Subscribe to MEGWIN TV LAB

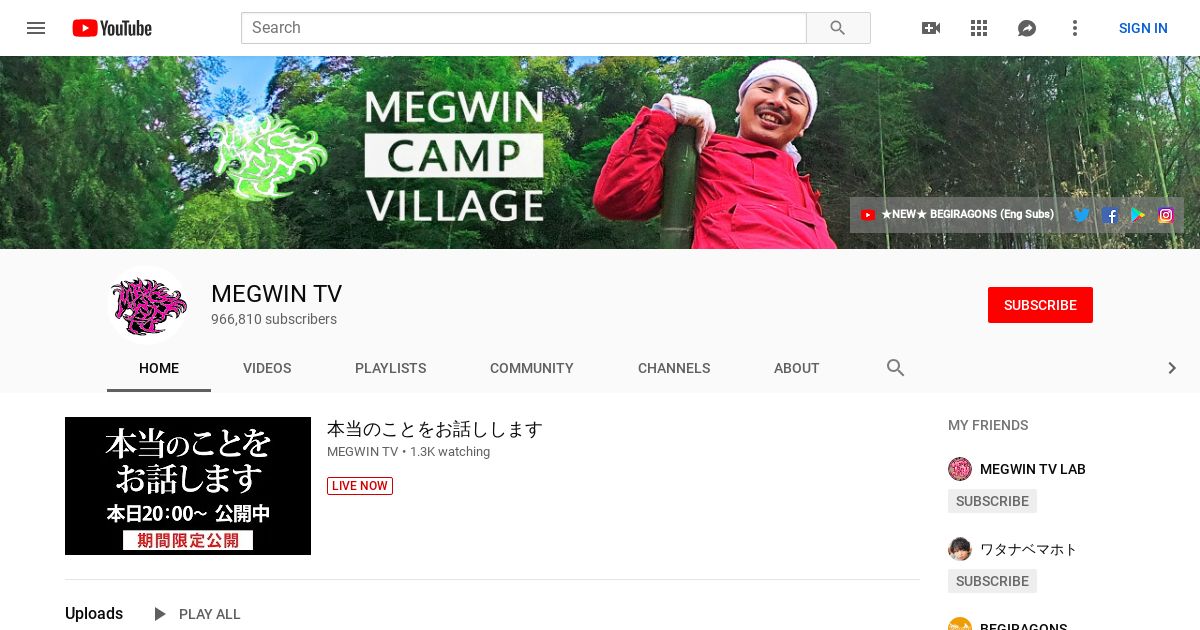(992, 501)
